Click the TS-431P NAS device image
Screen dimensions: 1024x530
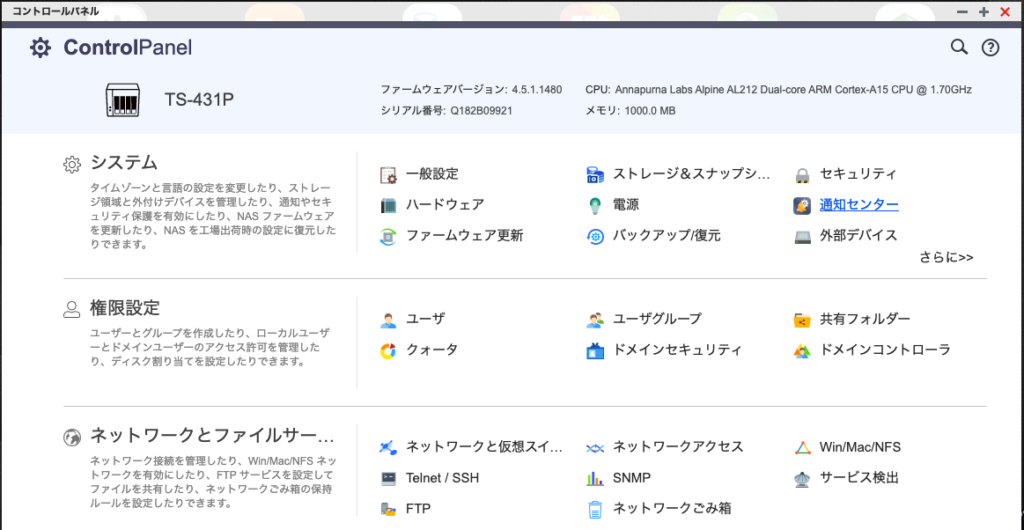click(x=123, y=100)
